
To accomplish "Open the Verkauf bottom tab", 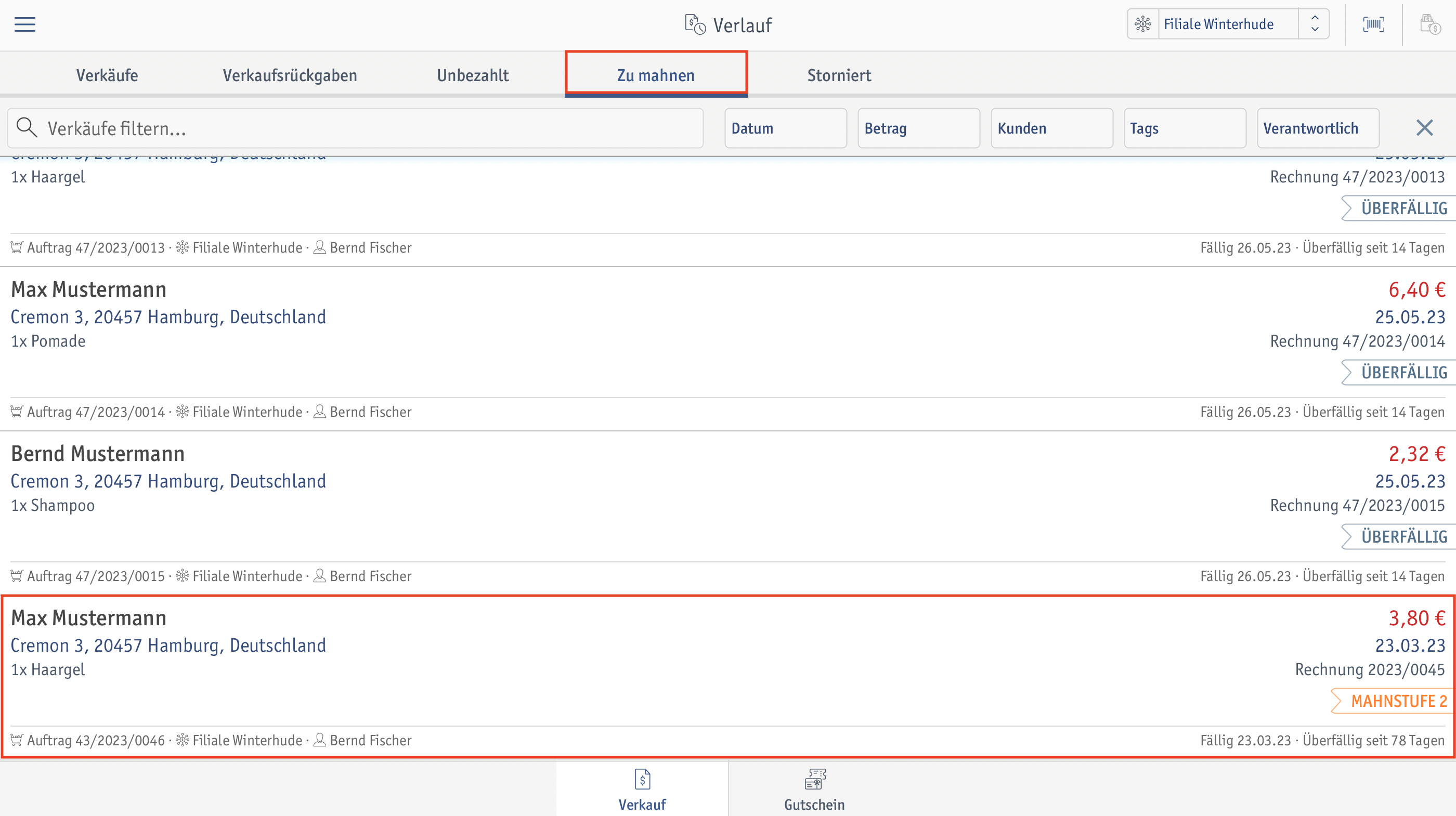I will pos(642,789).
